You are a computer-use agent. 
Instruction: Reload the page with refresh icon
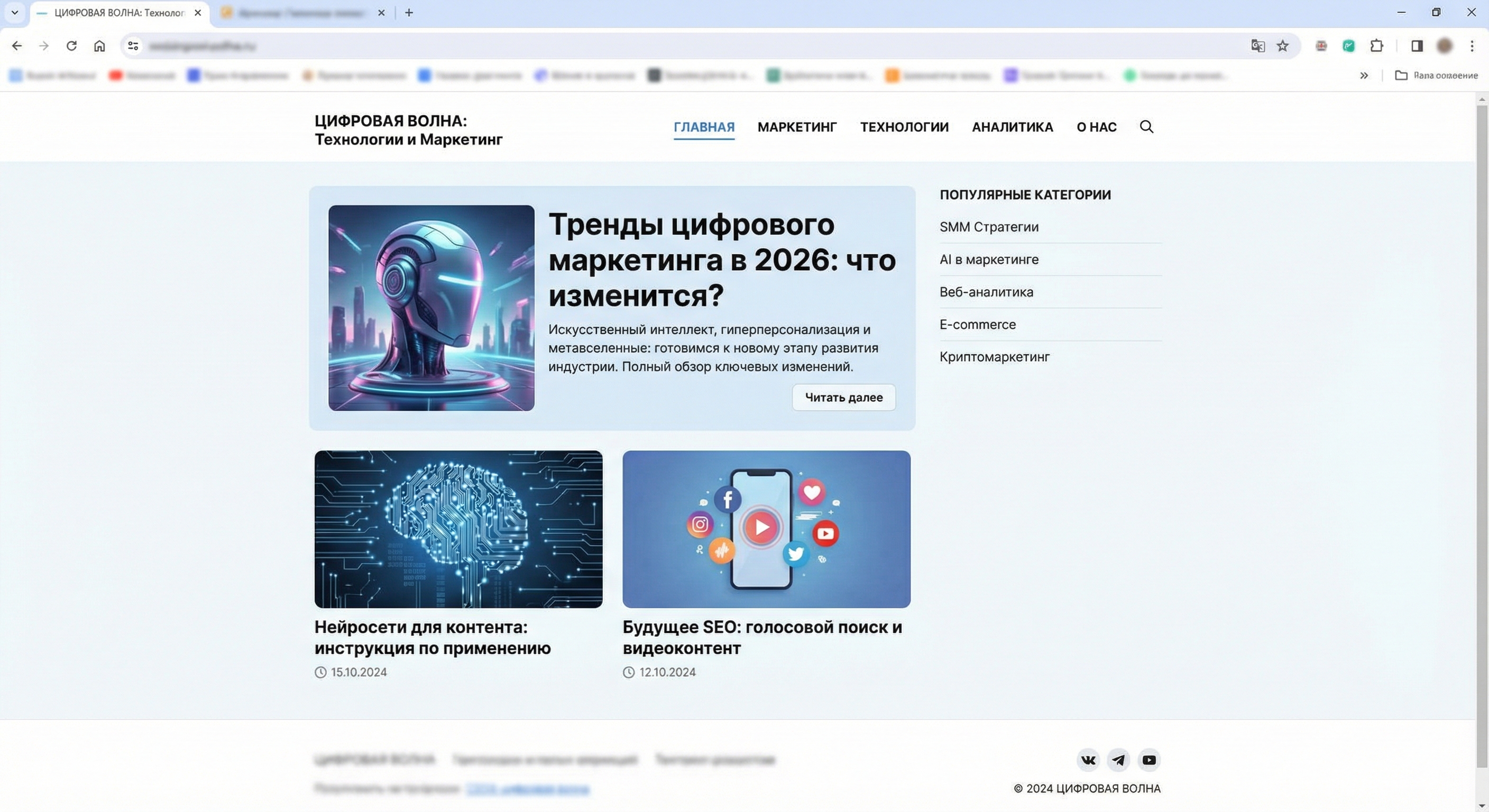[71, 45]
